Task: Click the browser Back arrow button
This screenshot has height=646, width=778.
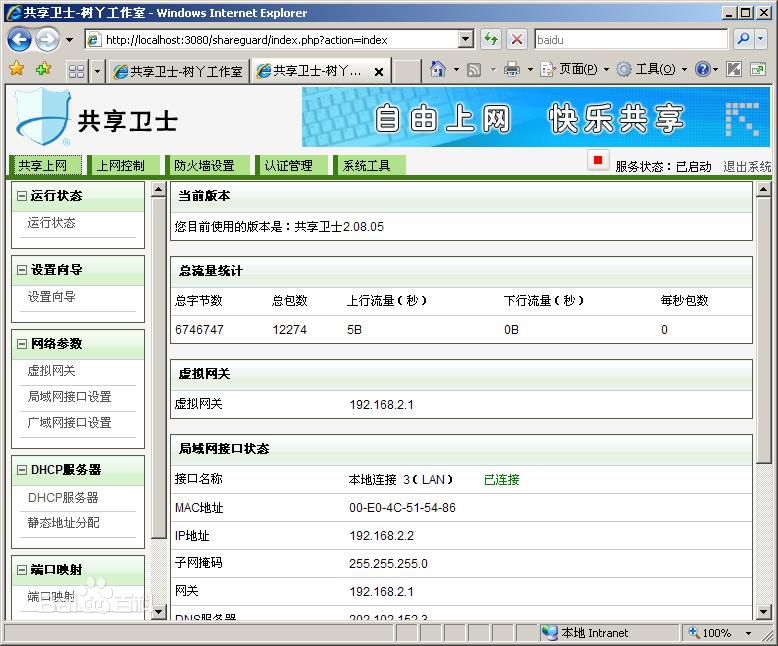Action: click(19, 39)
